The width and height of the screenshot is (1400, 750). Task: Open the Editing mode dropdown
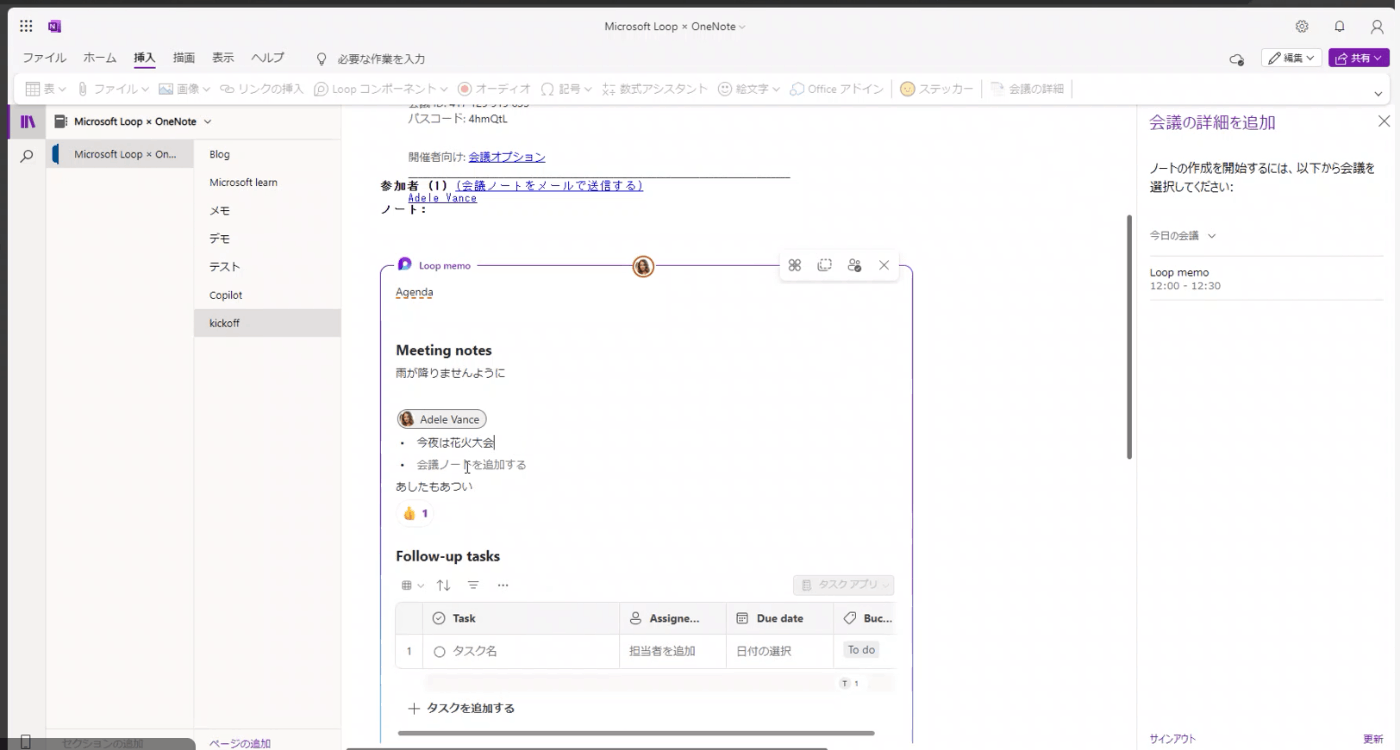pos(1291,58)
